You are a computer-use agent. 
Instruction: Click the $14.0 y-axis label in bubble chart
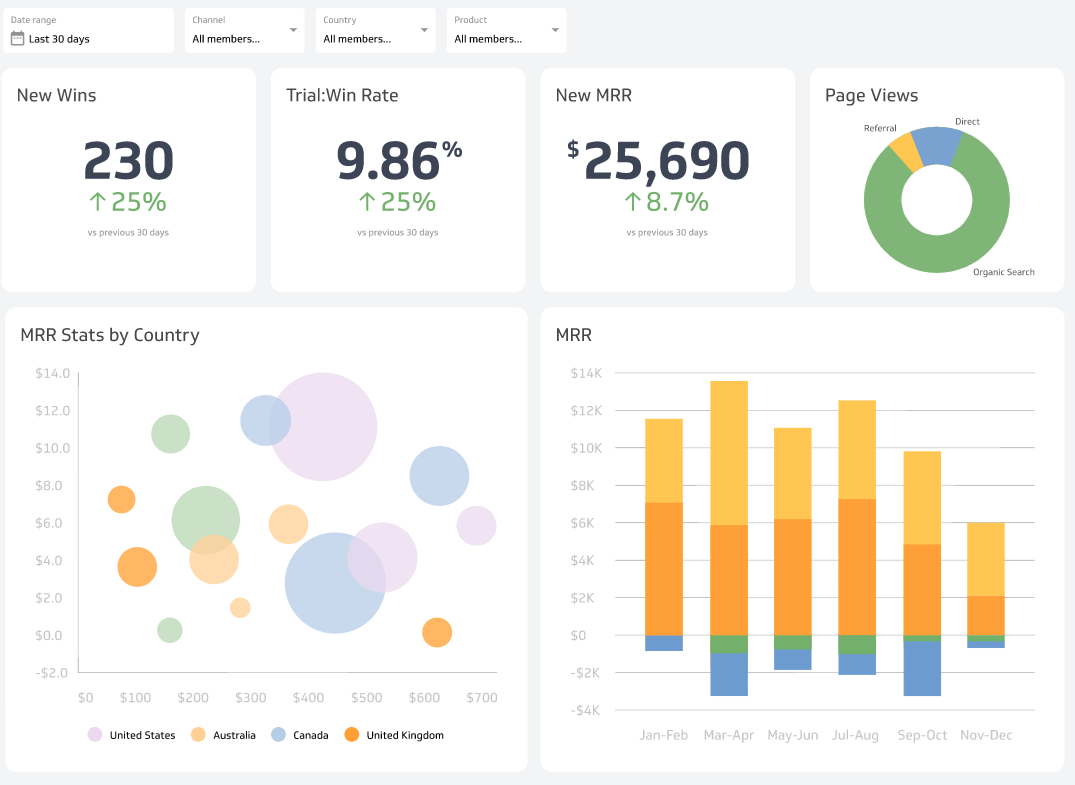tap(53, 373)
